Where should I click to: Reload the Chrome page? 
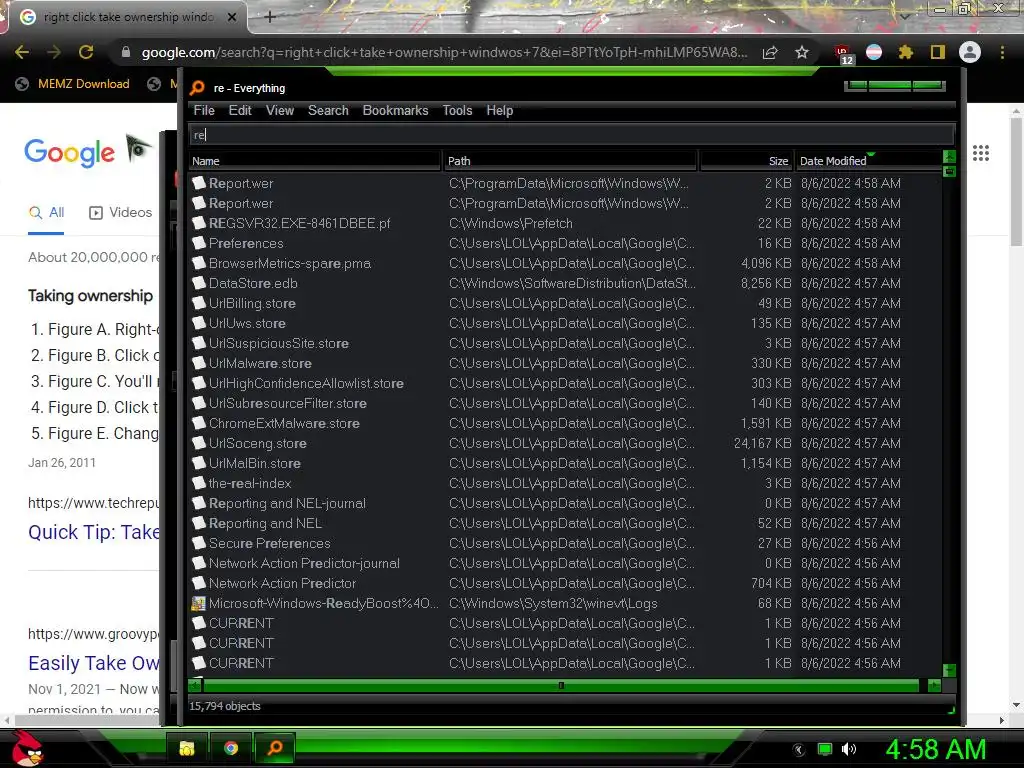click(x=86, y=52)
